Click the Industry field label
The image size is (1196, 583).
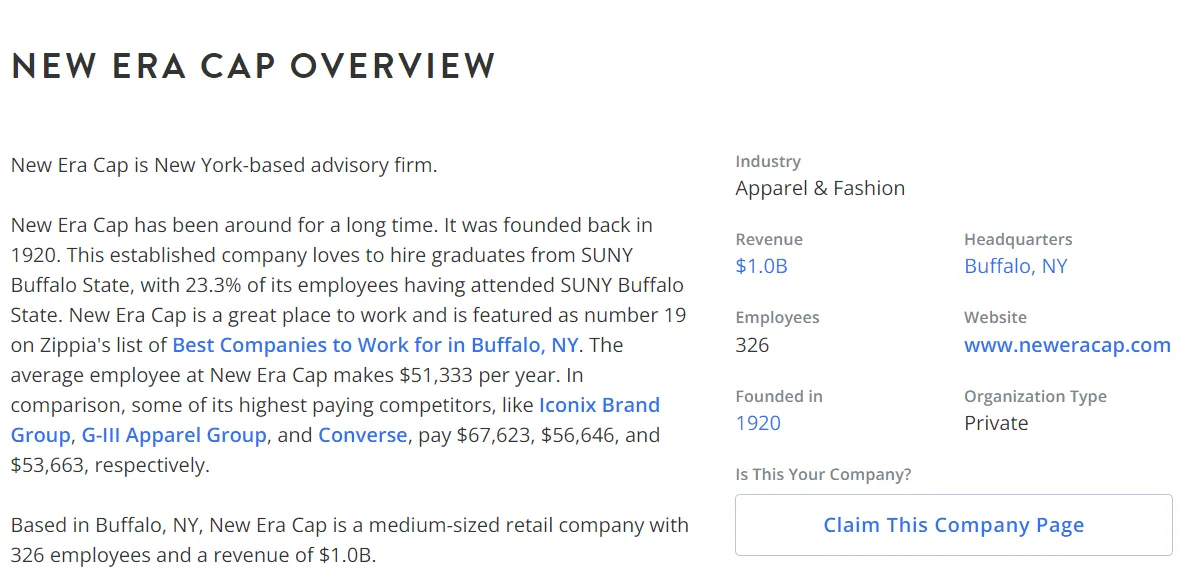[x=768, y=161]
